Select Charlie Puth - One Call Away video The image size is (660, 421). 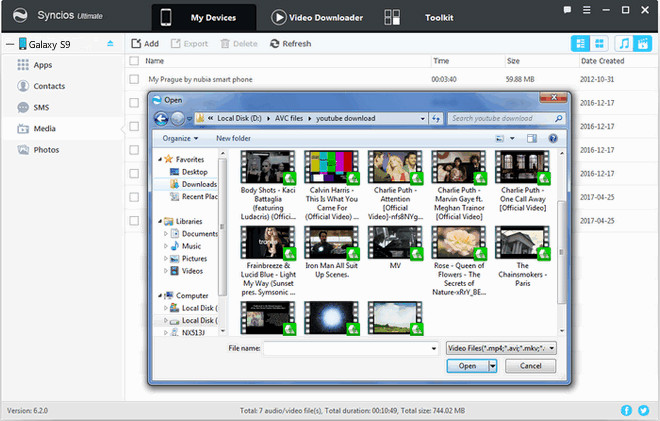(522, 181)
